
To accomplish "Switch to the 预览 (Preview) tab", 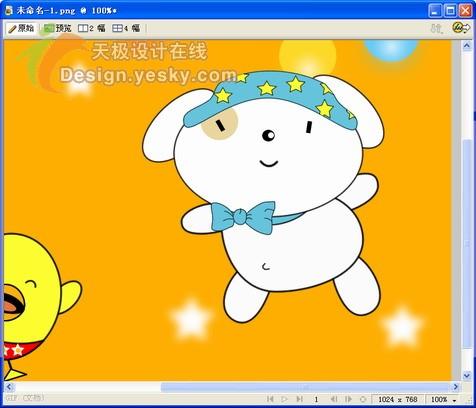I will pos(57,29).
